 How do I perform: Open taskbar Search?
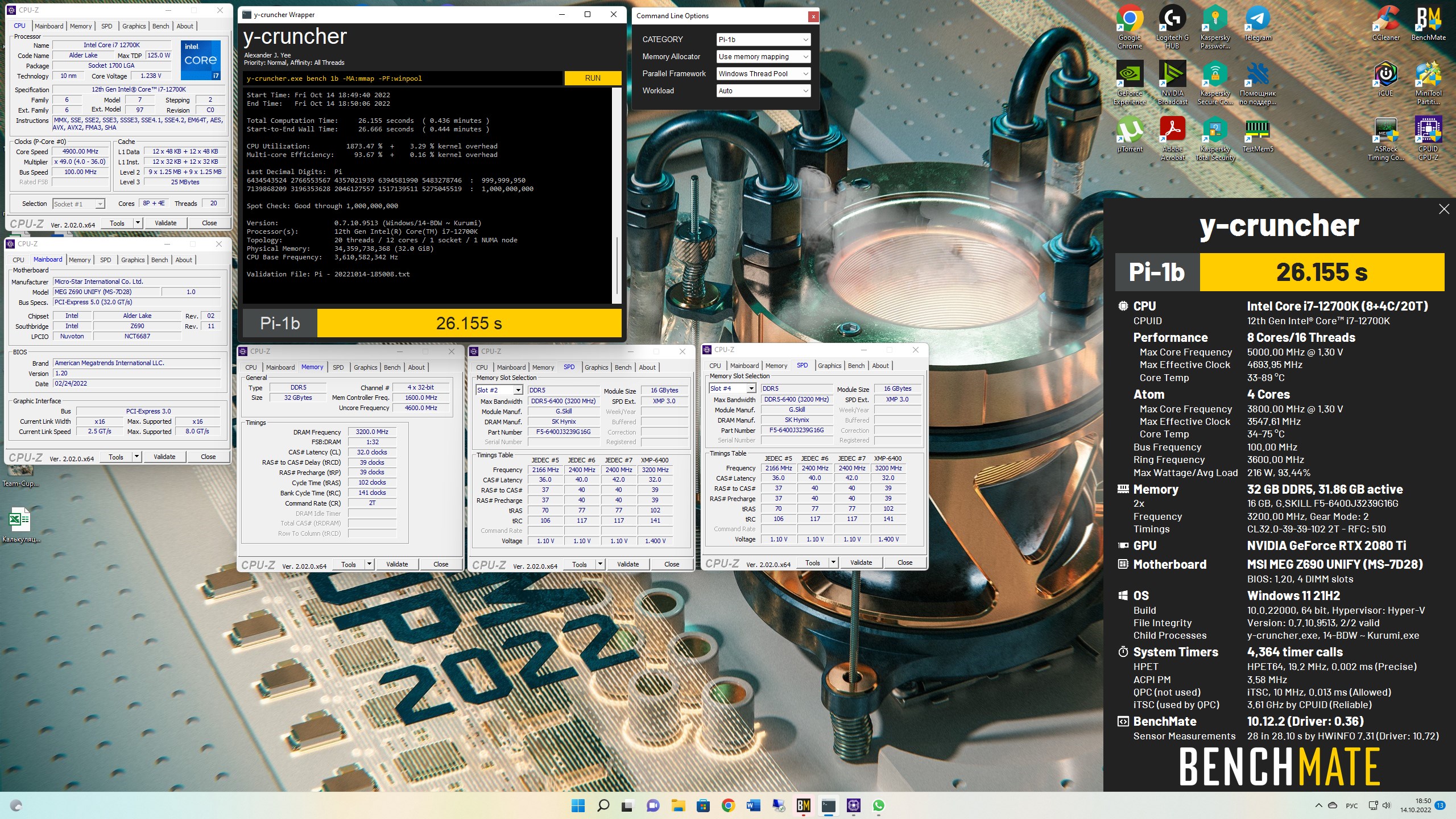pyautogui.click(x=603, y=805)
